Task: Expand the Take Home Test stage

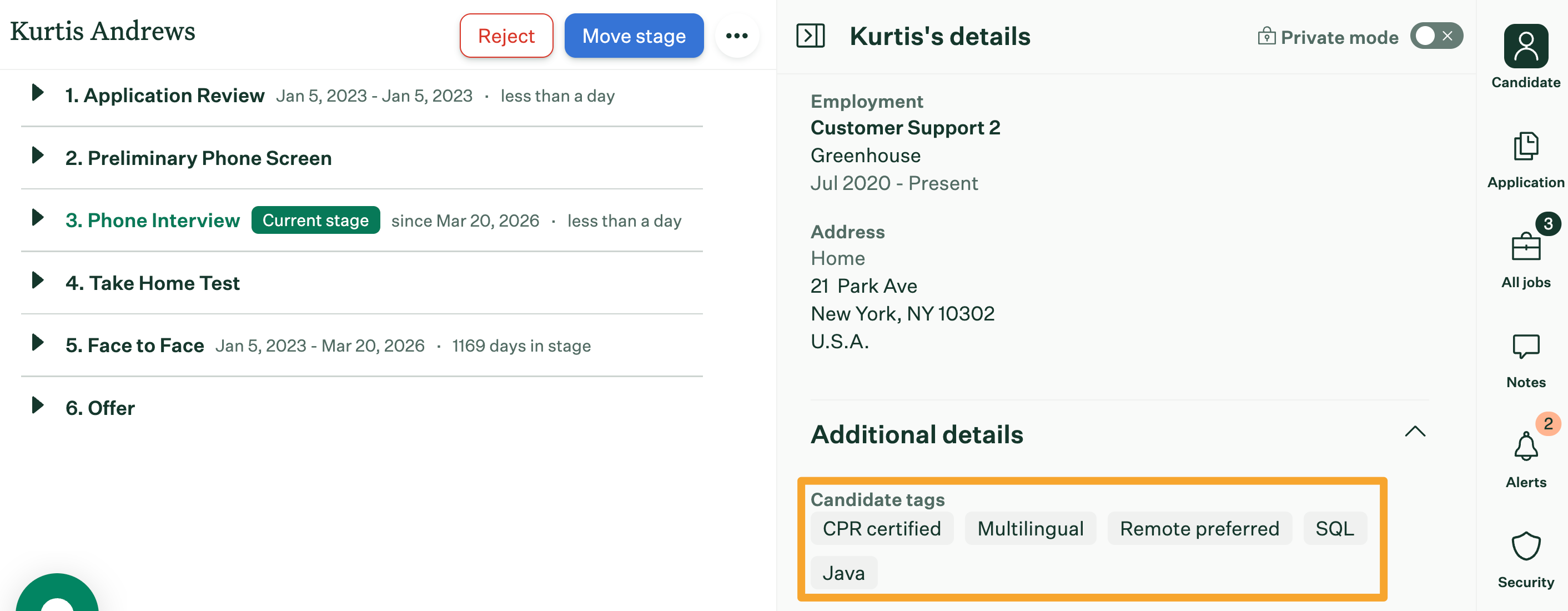Action: click(38, 281)
